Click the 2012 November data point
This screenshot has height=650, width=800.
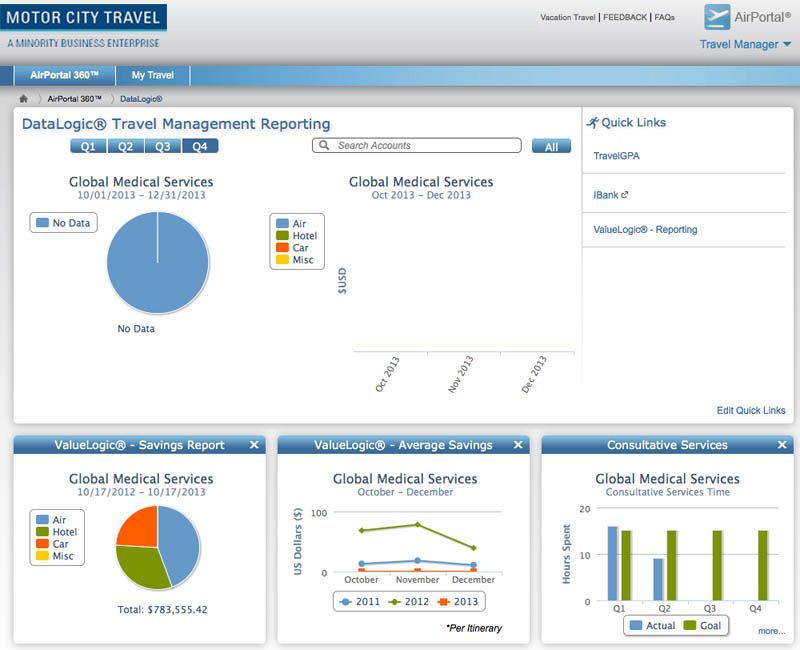coord(418,524)
